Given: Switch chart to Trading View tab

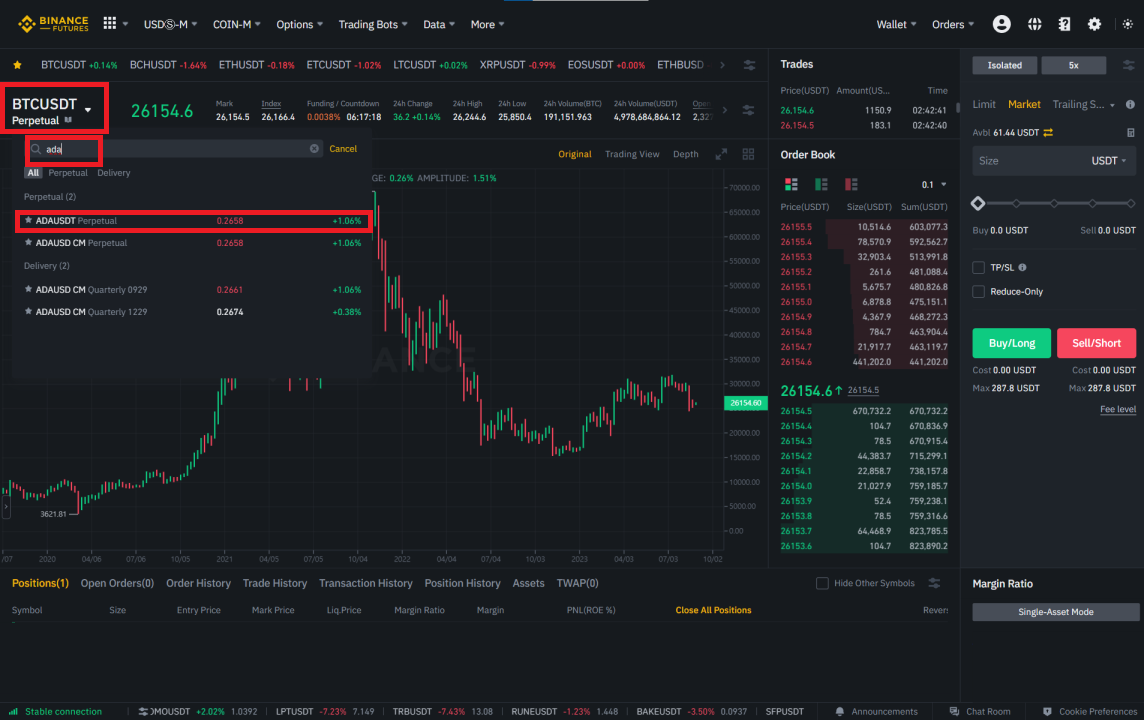Looking at the screenshot, I should coord(632,154).
